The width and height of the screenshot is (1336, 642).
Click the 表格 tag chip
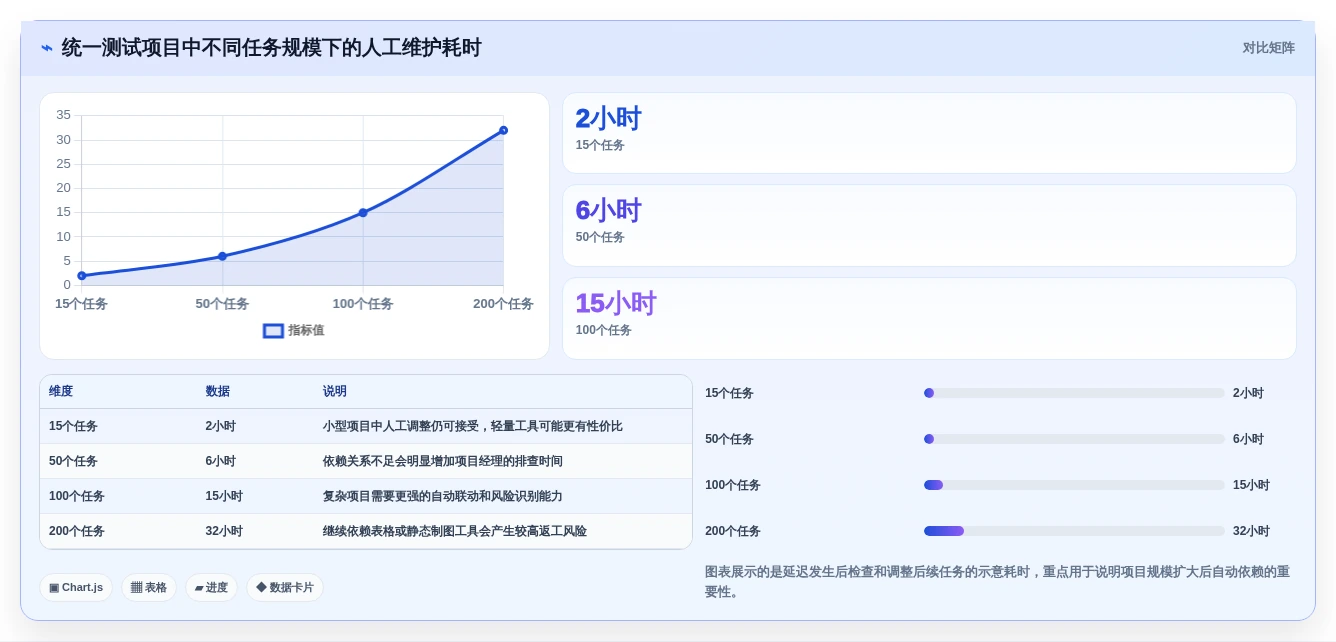tap(149, 588)
